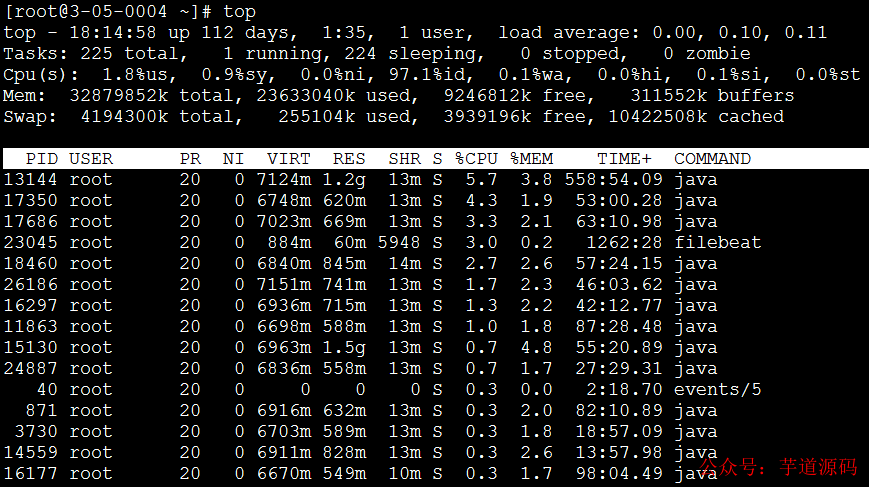The width and height of the screenshot is (869, 487).
Task: Select PID 13144 in the process list
Action: click(x=30, y=180)
